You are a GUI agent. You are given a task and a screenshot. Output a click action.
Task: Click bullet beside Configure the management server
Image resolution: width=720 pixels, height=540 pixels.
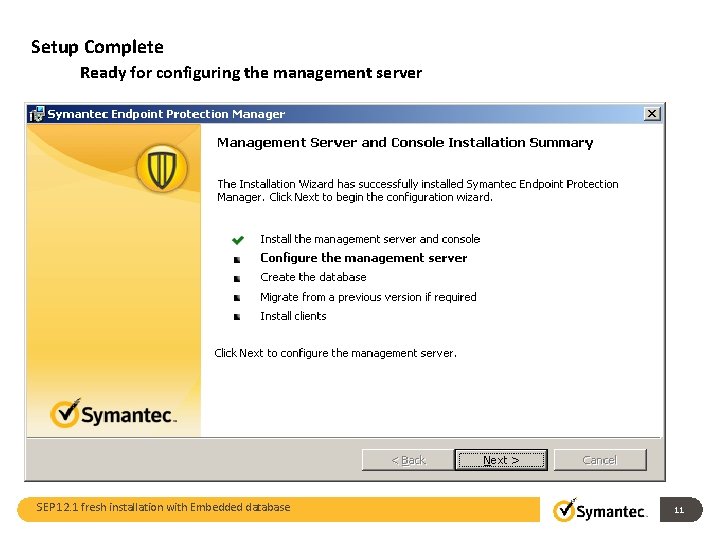point(237,259)
